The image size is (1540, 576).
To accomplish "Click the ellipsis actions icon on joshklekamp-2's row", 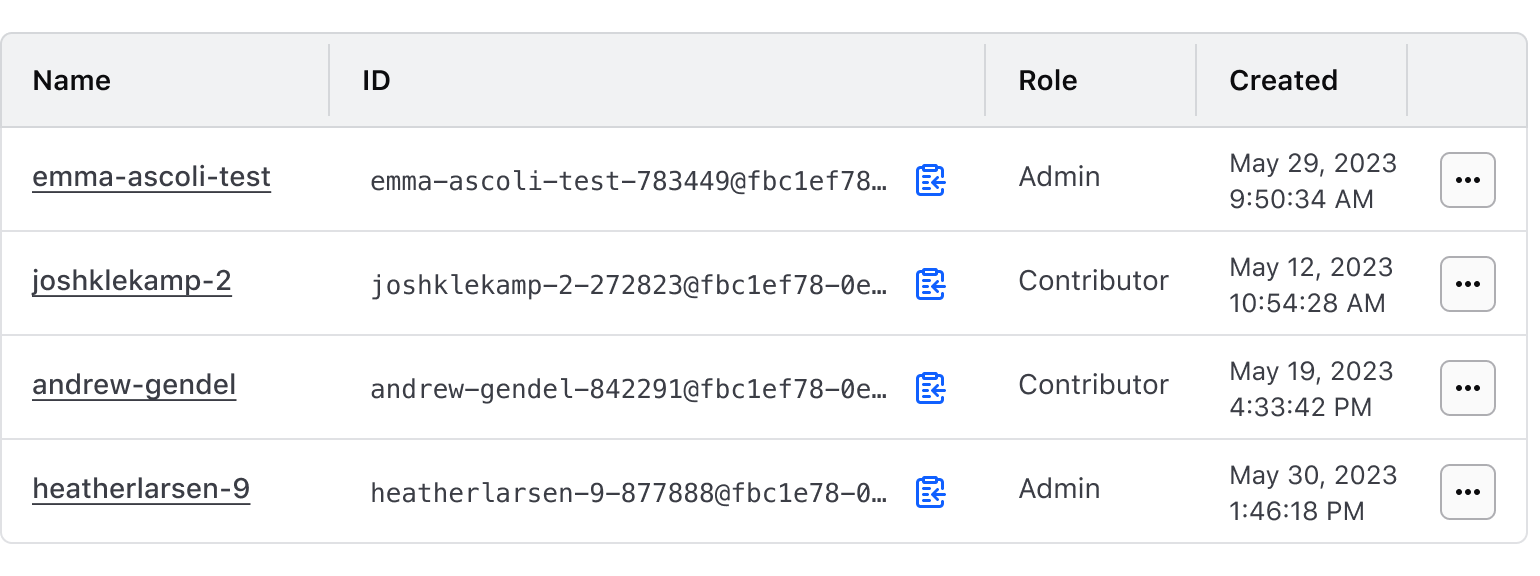I will (1467, 284).
